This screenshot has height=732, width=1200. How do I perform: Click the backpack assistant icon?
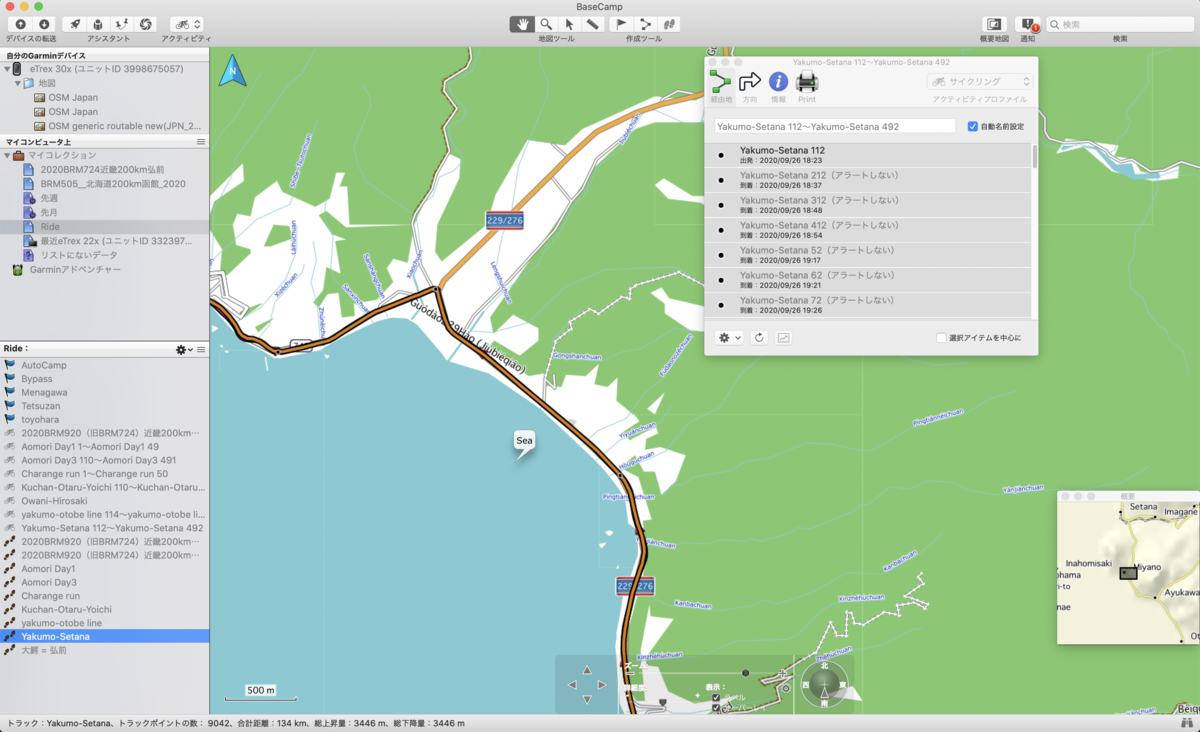98,24
